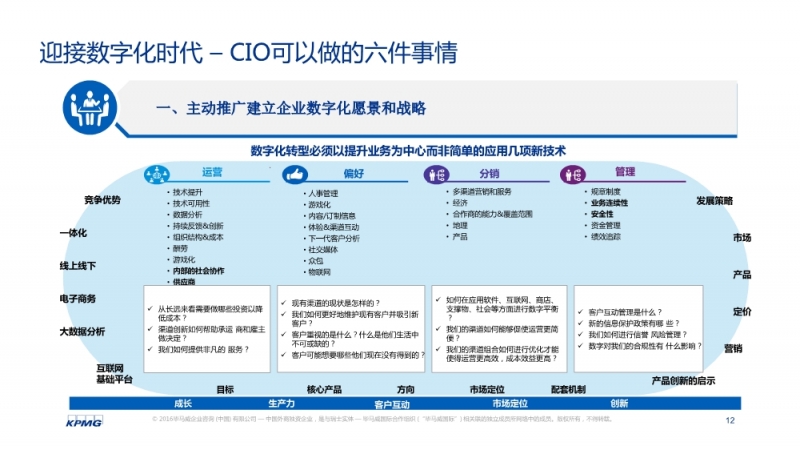The width and height of the screenshot is (800, 450).
Task: Click the bullet 多渠道营销和服务
Action: (482, 192)
